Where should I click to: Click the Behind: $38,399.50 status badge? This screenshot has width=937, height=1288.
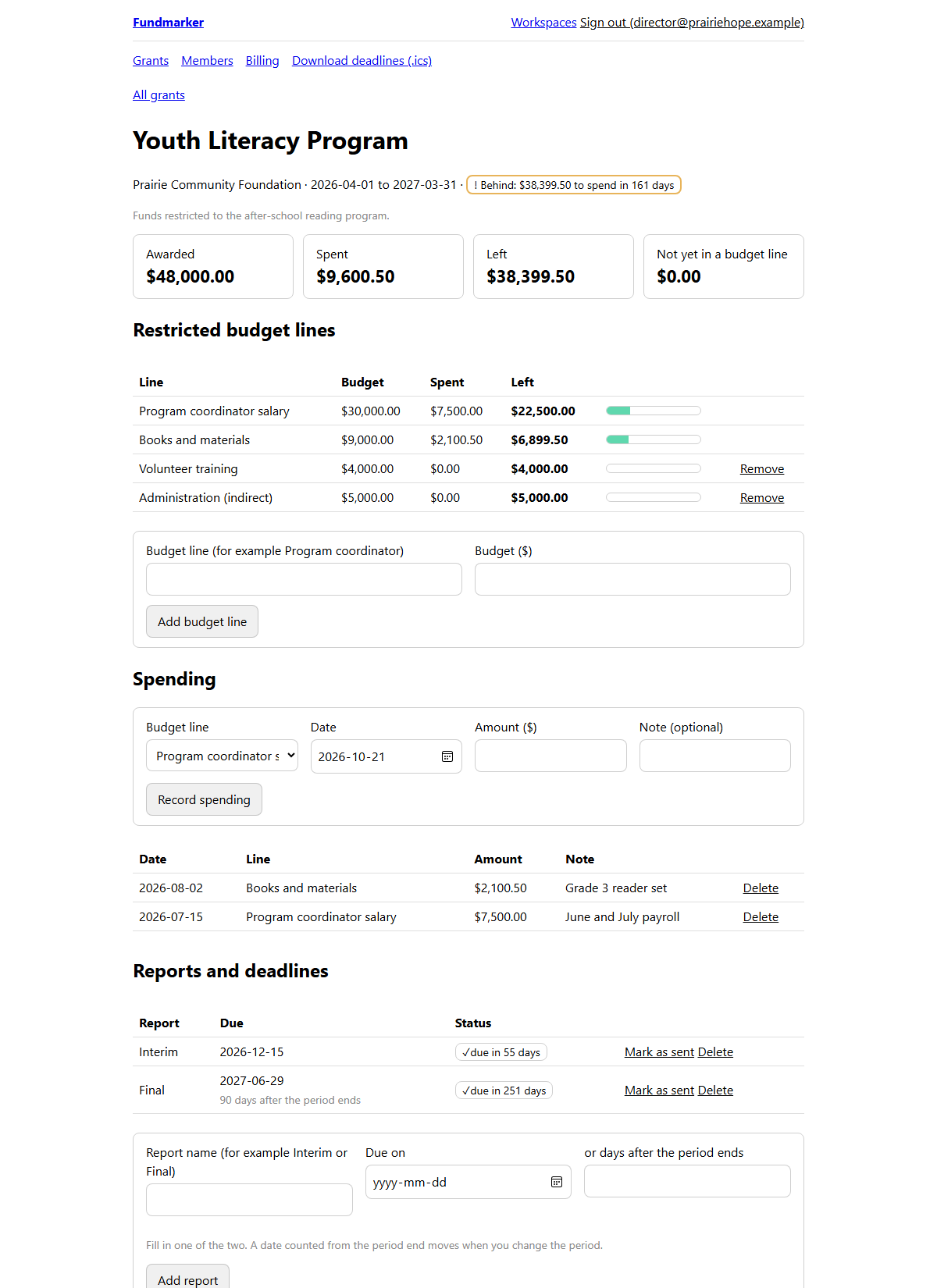(x=574, y=185)
